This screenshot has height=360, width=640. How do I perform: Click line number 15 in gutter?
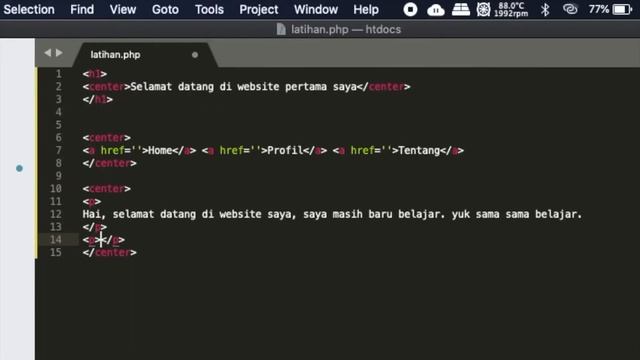56,252
